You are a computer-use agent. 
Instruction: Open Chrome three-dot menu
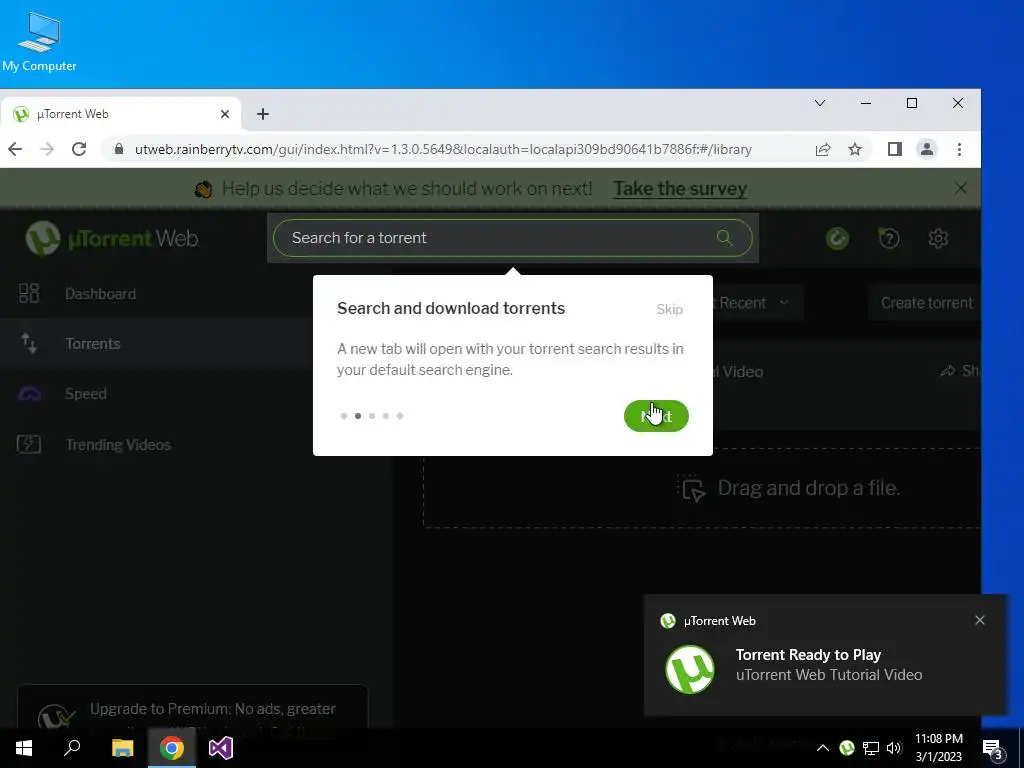coord(959,150)
